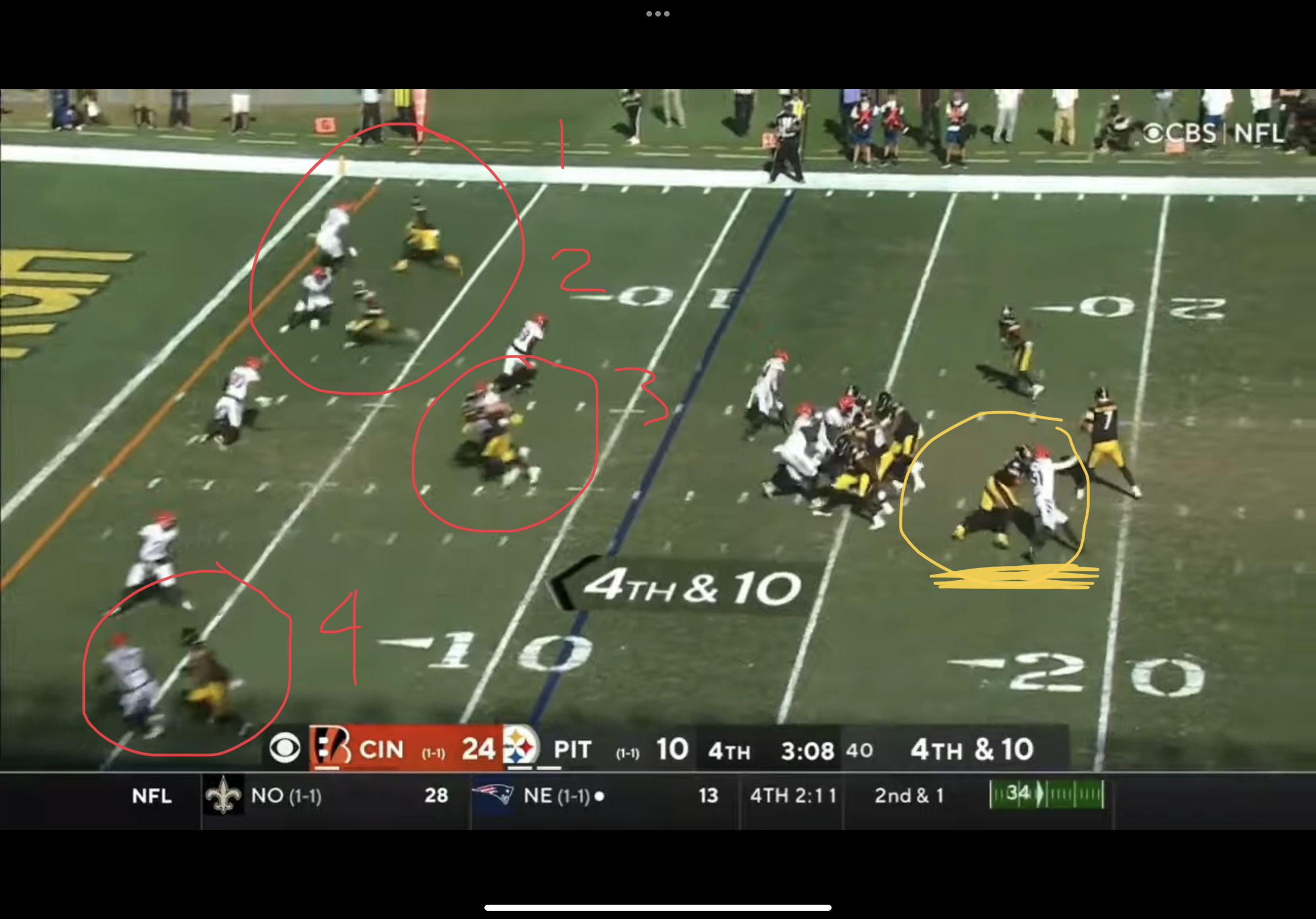Click the 2nd & 1 ticker text
This screenshot has height=919, width=1316.
[x=909, y=795]
